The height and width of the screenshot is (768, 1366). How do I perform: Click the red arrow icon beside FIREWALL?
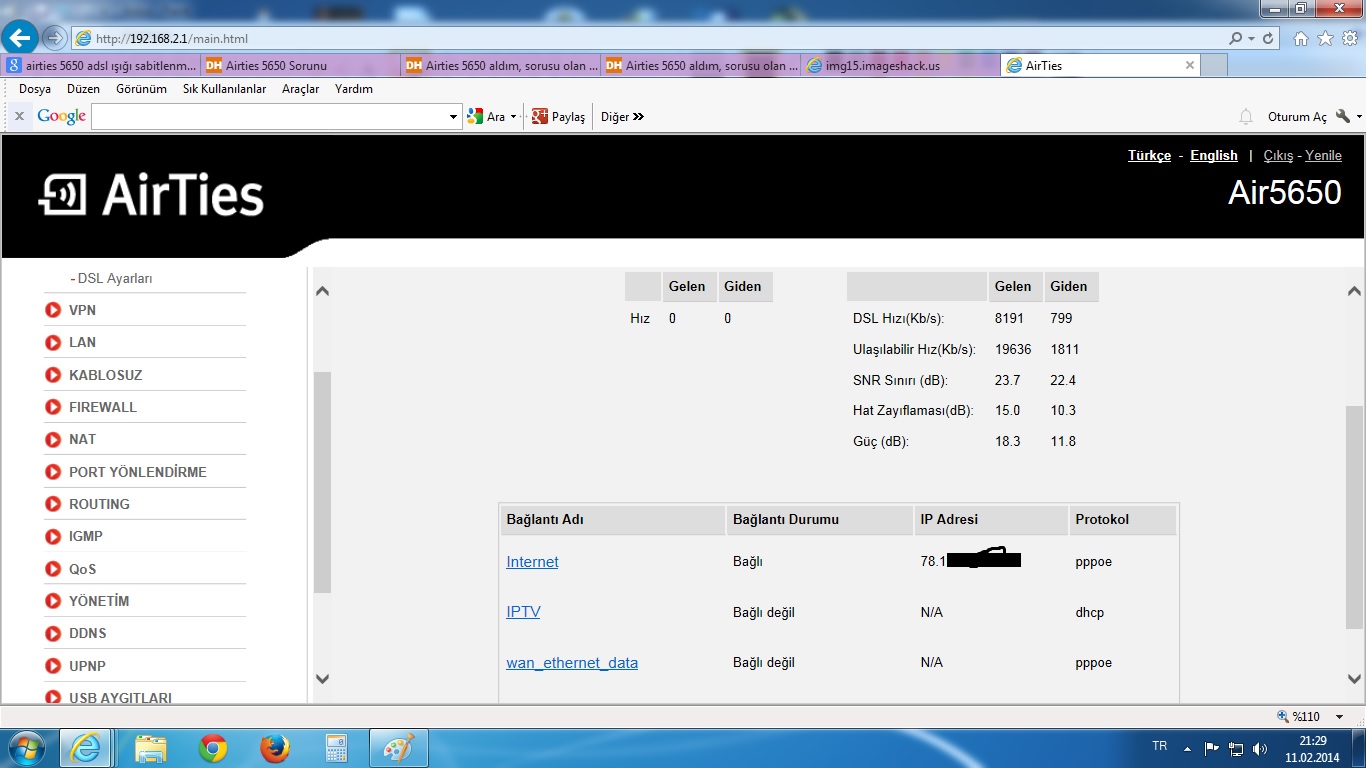click(53, 407)
